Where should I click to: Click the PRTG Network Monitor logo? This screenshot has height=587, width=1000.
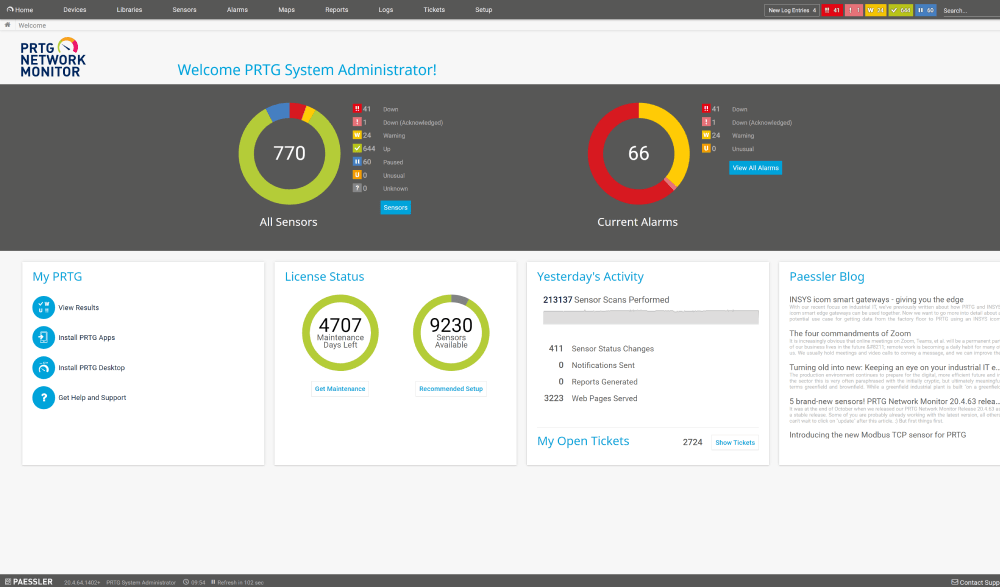pos(53,57)
